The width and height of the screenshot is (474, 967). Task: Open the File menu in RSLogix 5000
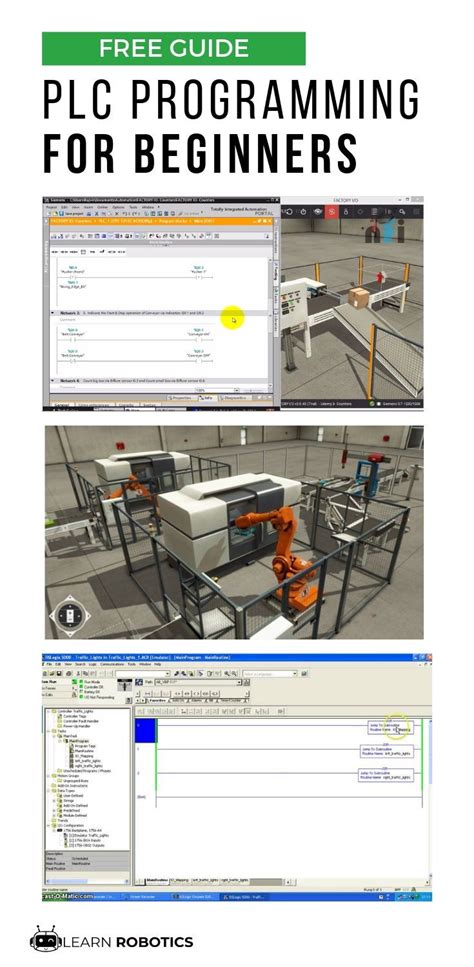(x=49, y=664)
